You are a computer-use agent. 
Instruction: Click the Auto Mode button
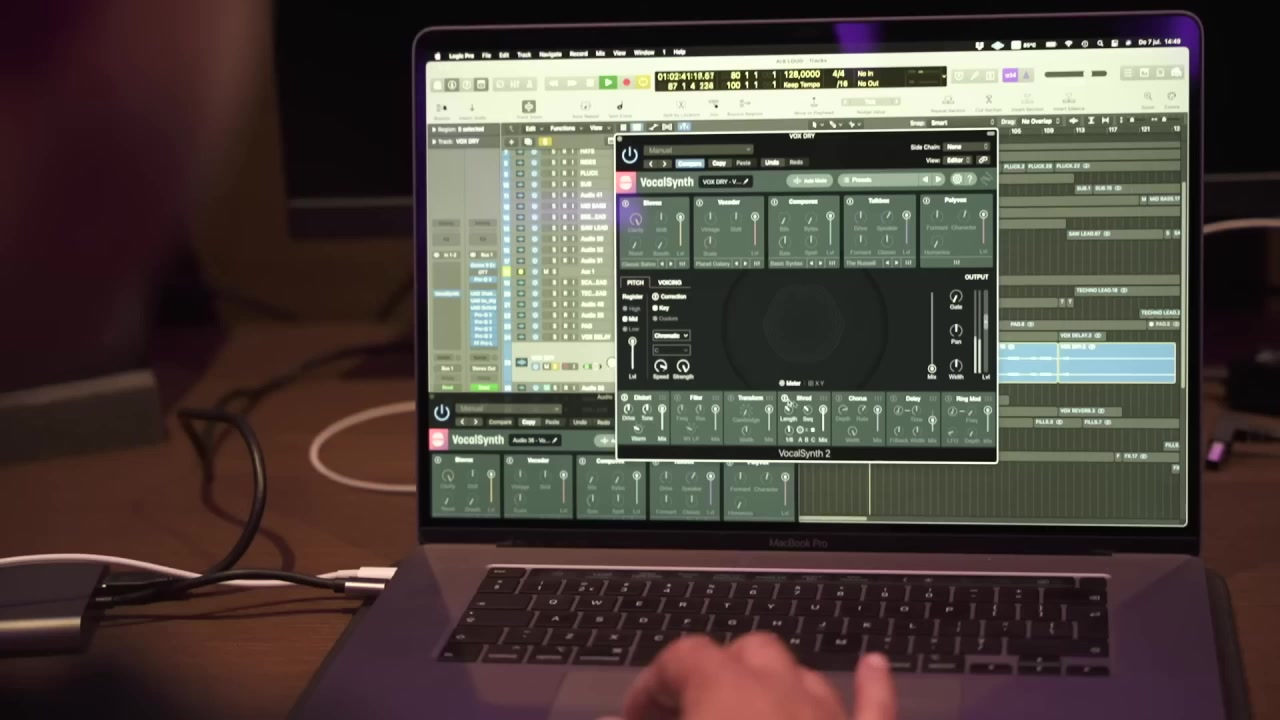tap(810, 180)
